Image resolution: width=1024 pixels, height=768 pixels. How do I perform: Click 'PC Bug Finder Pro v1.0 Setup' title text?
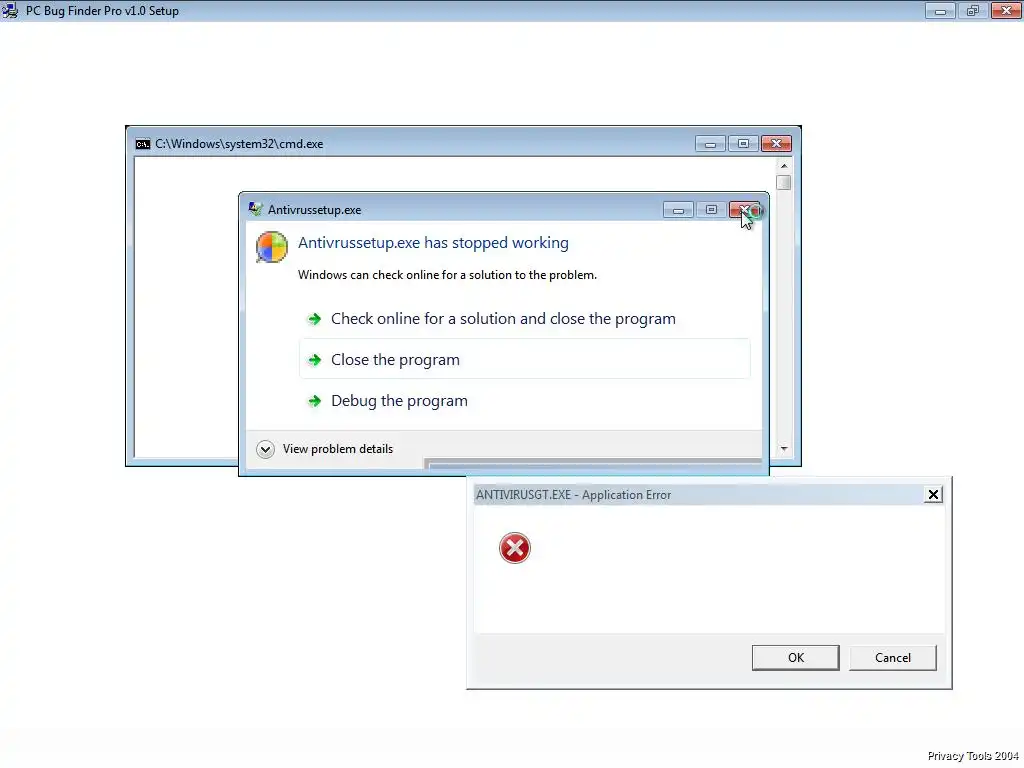102,11
